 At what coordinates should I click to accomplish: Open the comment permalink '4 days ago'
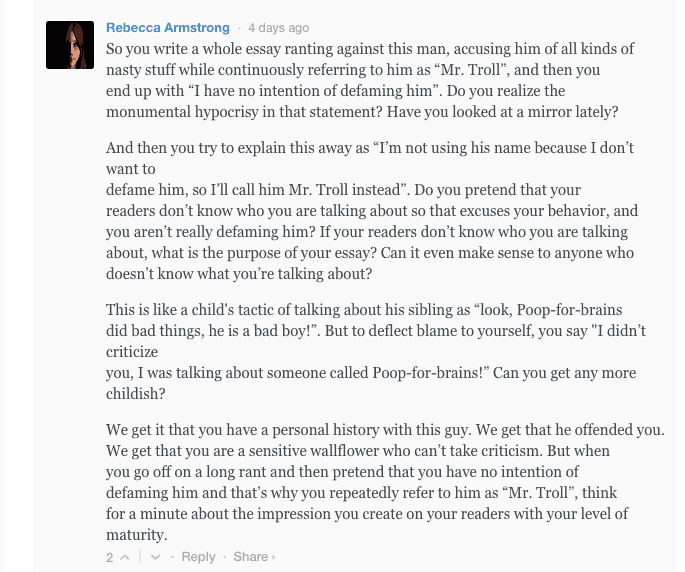coord(279,28)
